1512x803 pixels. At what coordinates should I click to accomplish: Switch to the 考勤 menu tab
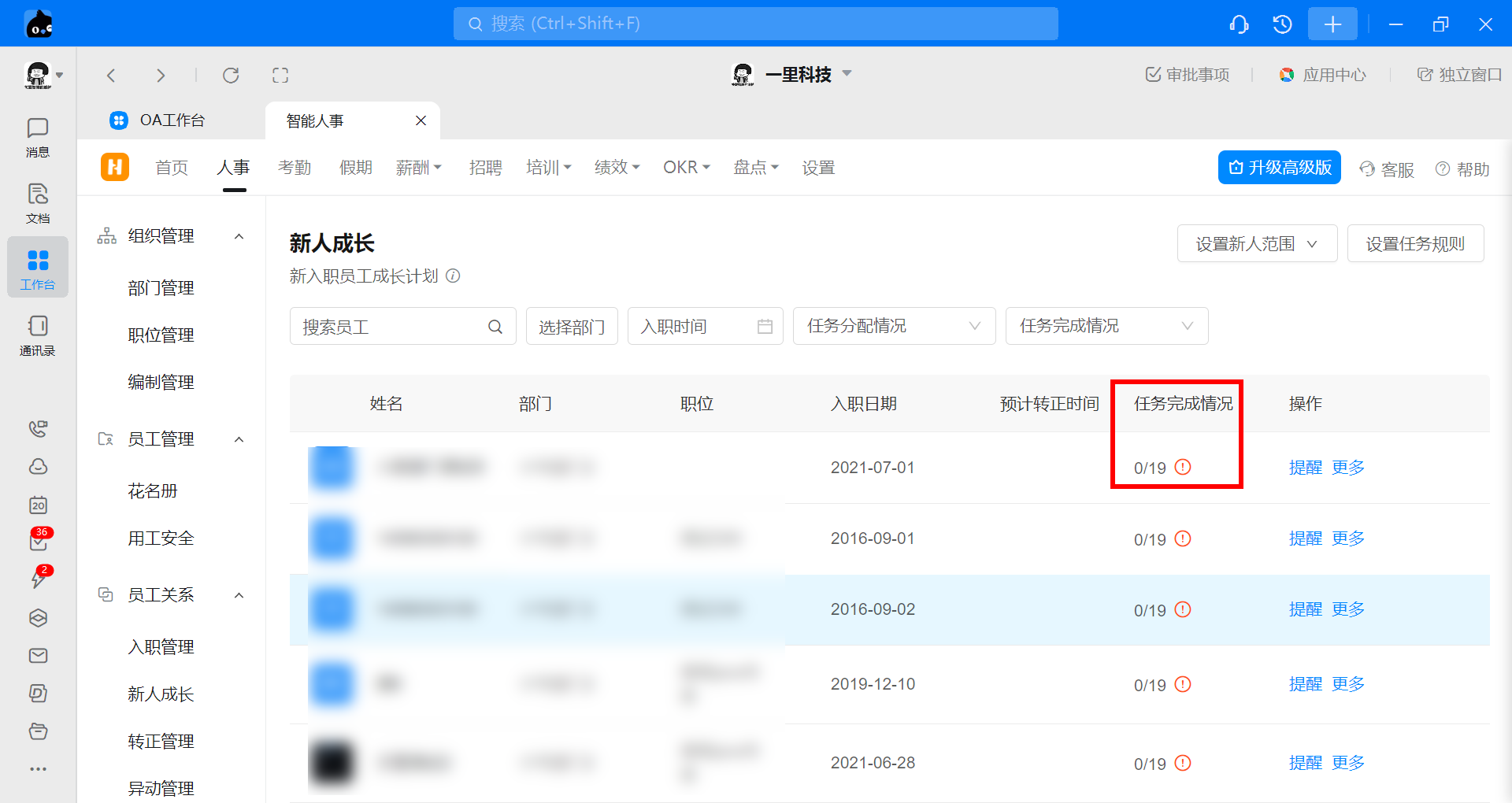pyautogui.click(x=295, y=168)
